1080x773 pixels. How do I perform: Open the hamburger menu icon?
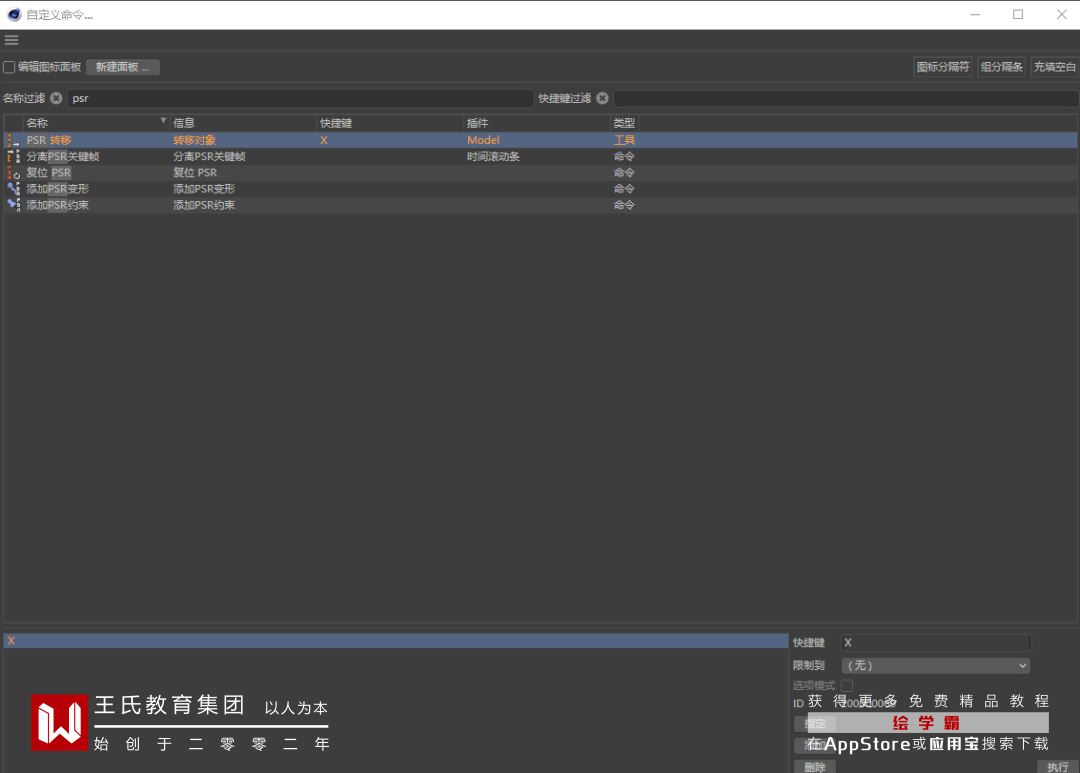(x=11, y=40)
